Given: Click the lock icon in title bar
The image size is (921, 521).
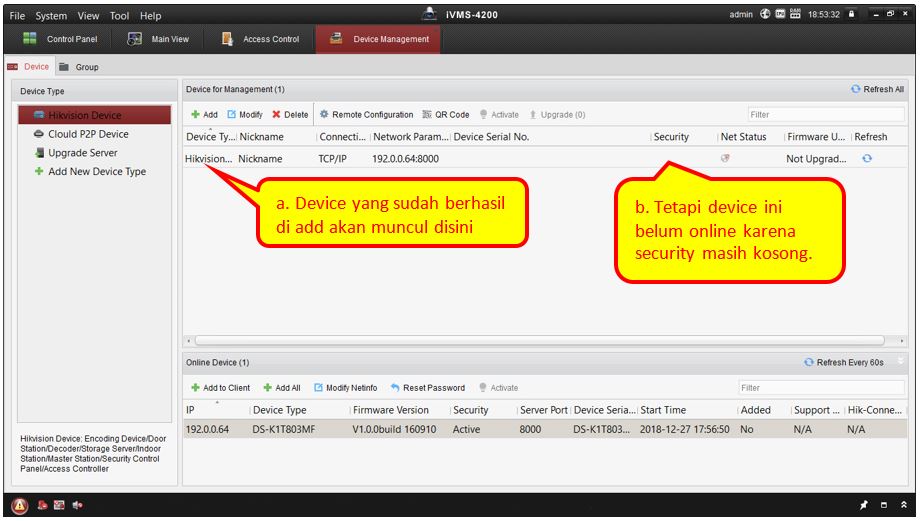Looking at the screenshot, I should tap(851, 14).
